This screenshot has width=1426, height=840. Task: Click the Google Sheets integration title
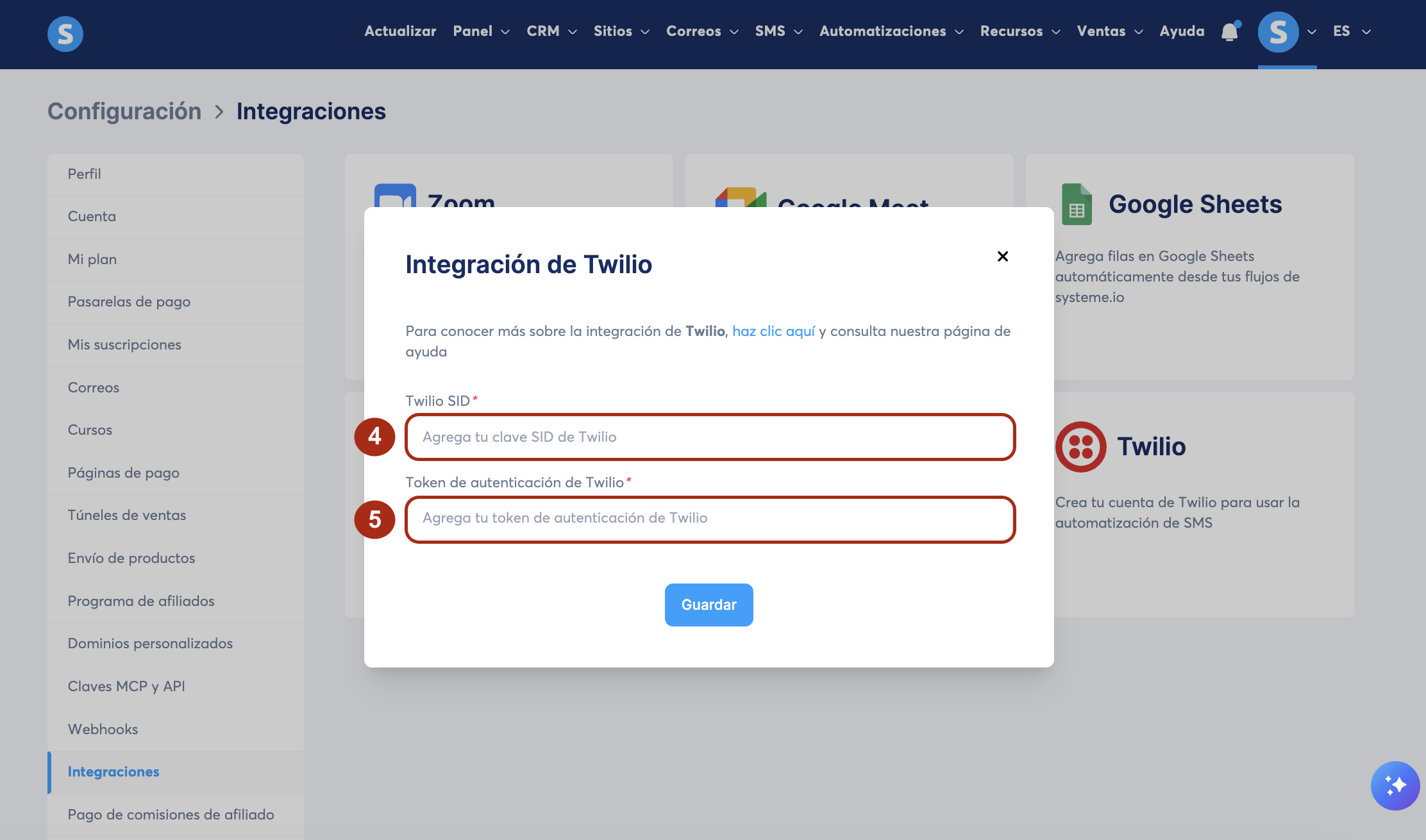point(1195,205)
